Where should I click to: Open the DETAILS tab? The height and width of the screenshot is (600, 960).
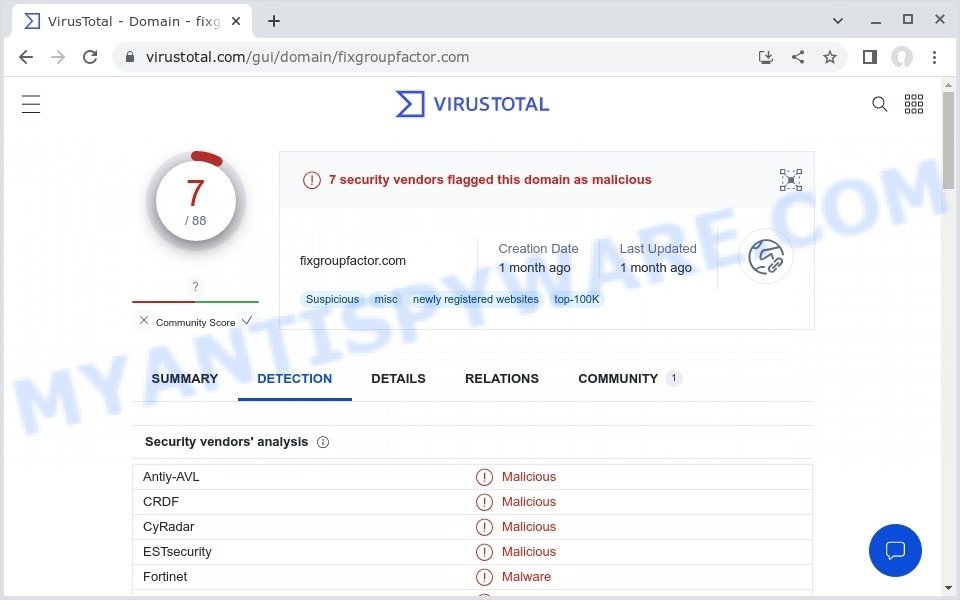click(398, 379)
